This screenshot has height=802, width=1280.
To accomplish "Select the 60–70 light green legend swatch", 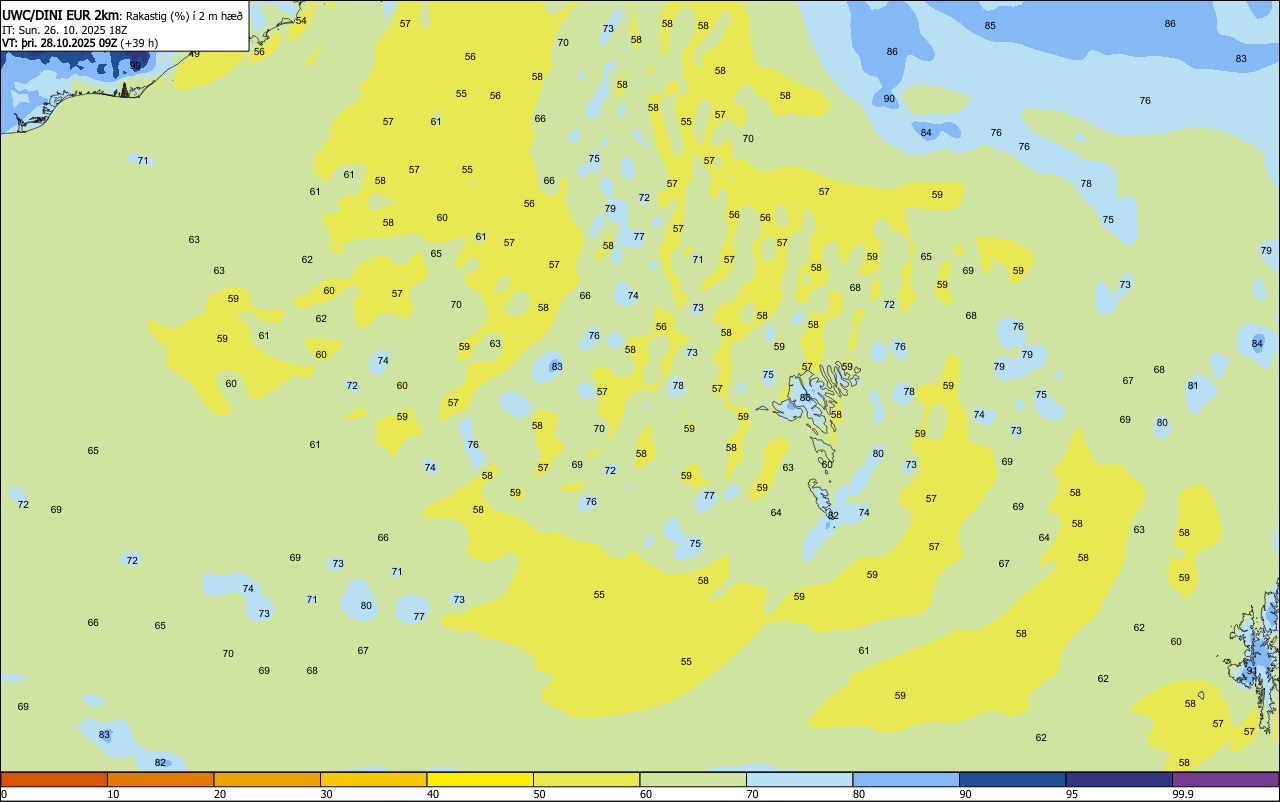I will pyautogui.click(x=693, y=779).
